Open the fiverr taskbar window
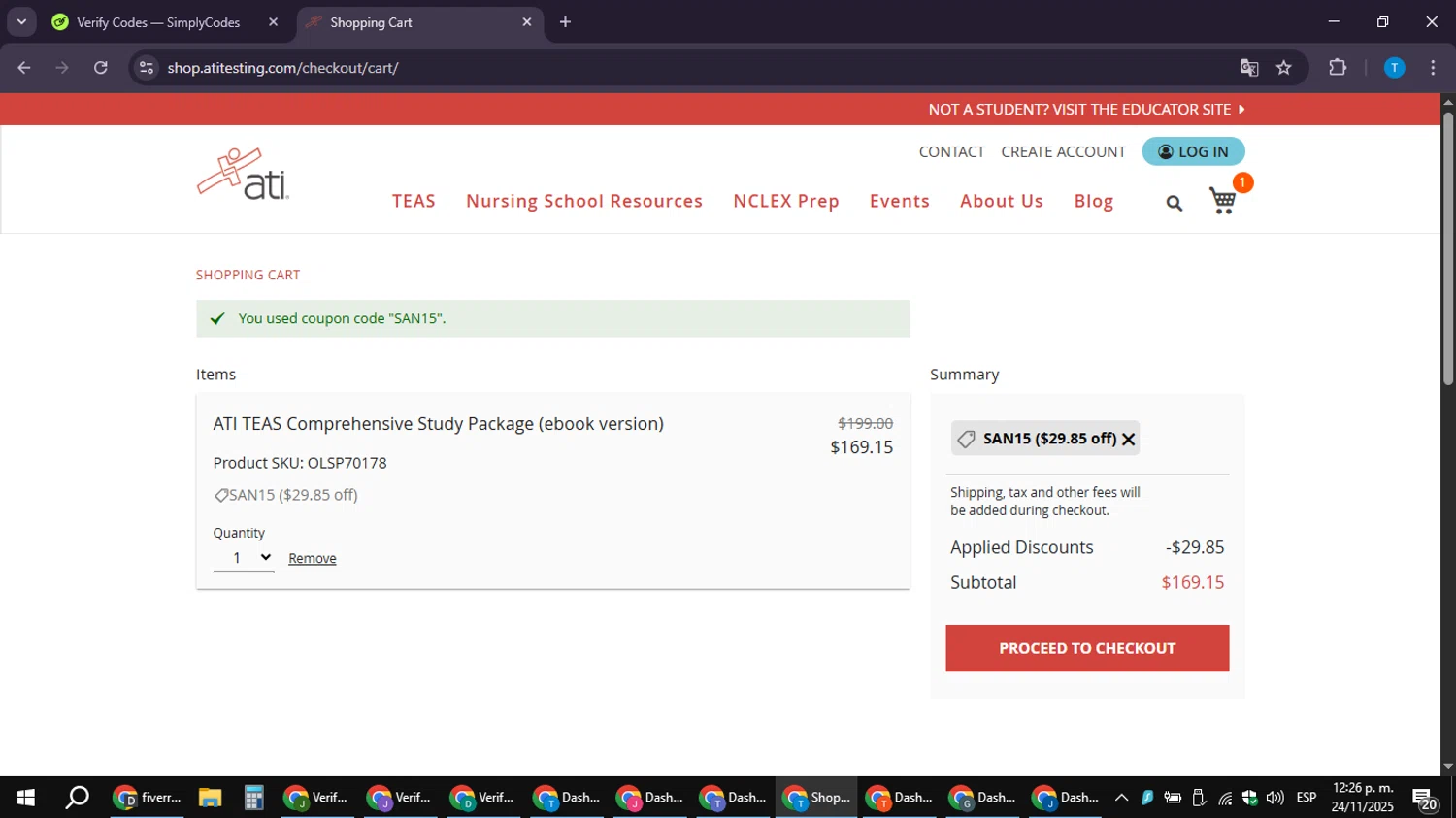Viewport: 1456px width, 818px height. pos(148,798)
